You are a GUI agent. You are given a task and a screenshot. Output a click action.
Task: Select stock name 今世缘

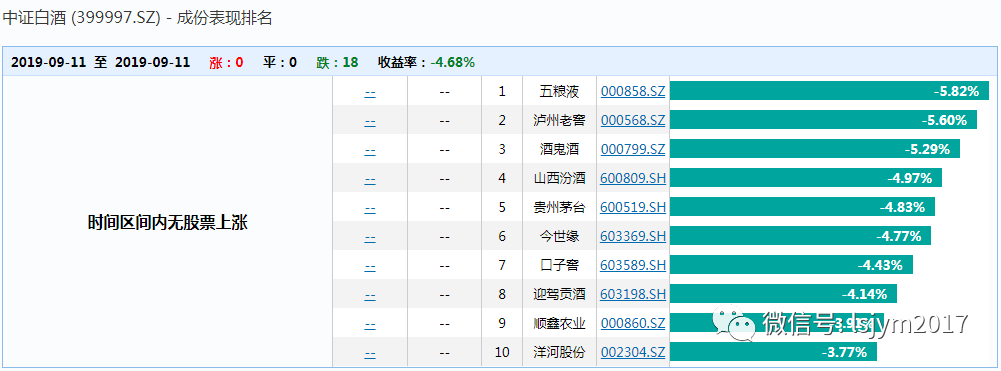tap(559, 236)
